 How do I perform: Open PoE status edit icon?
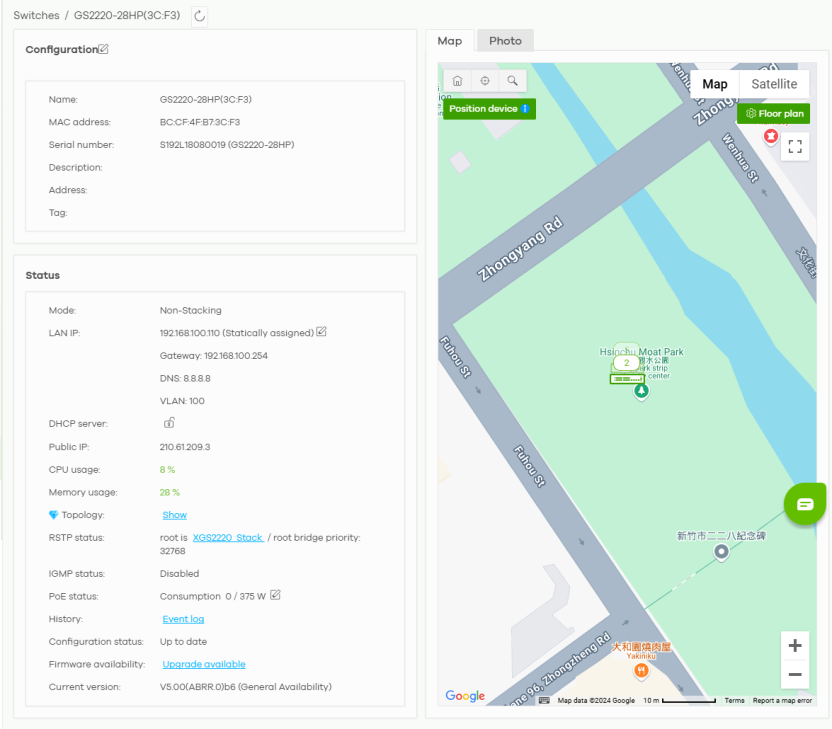click(275, 595)
